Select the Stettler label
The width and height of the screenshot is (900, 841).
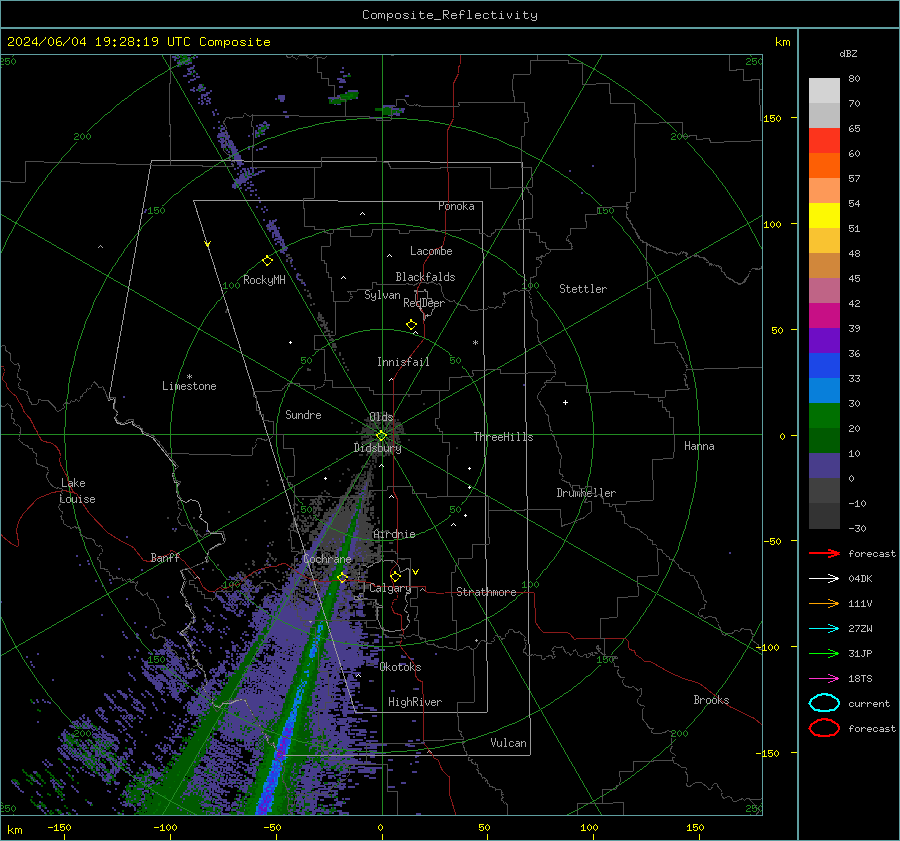tap(583, 289)
